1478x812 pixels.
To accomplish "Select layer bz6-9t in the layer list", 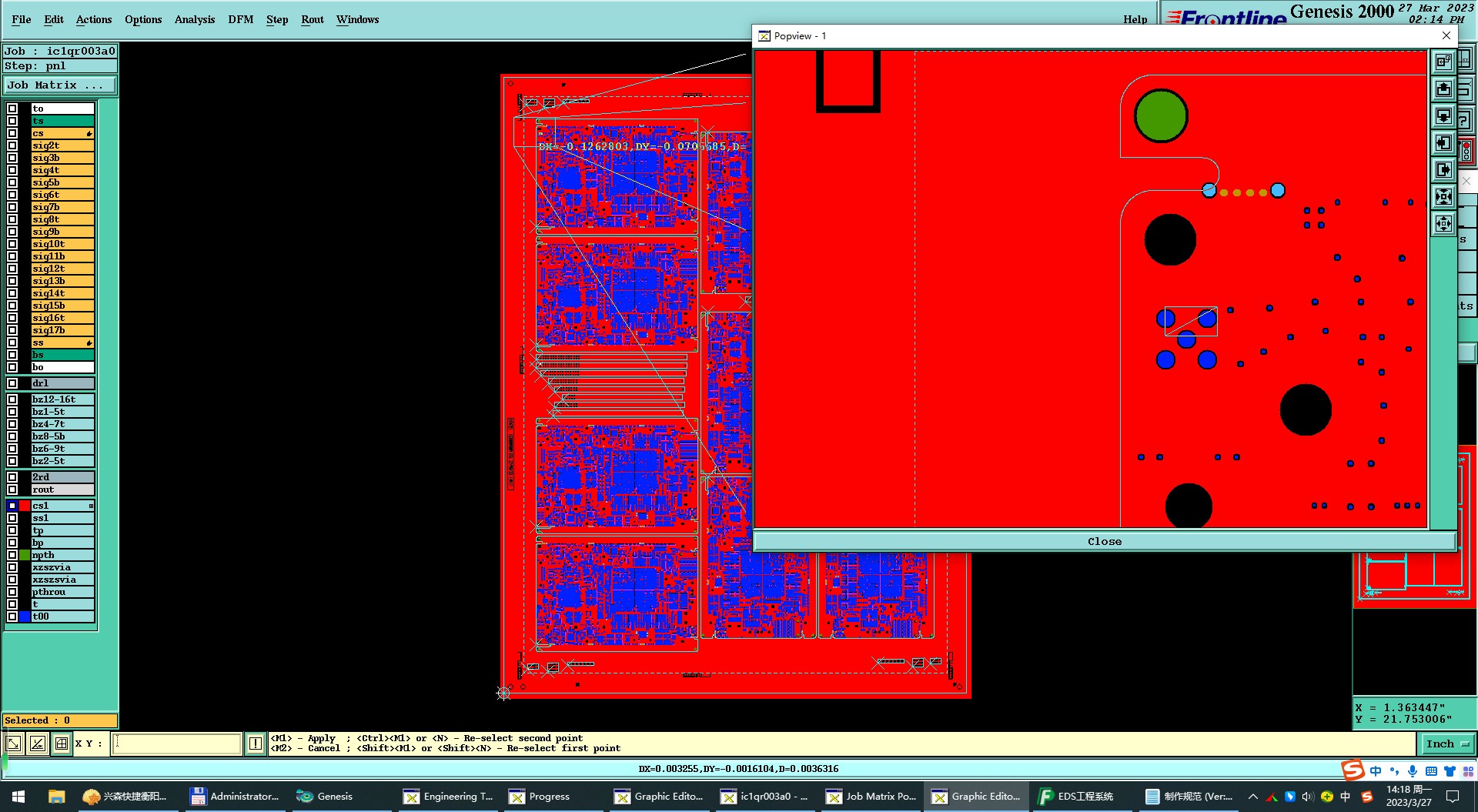I will 62,449.
